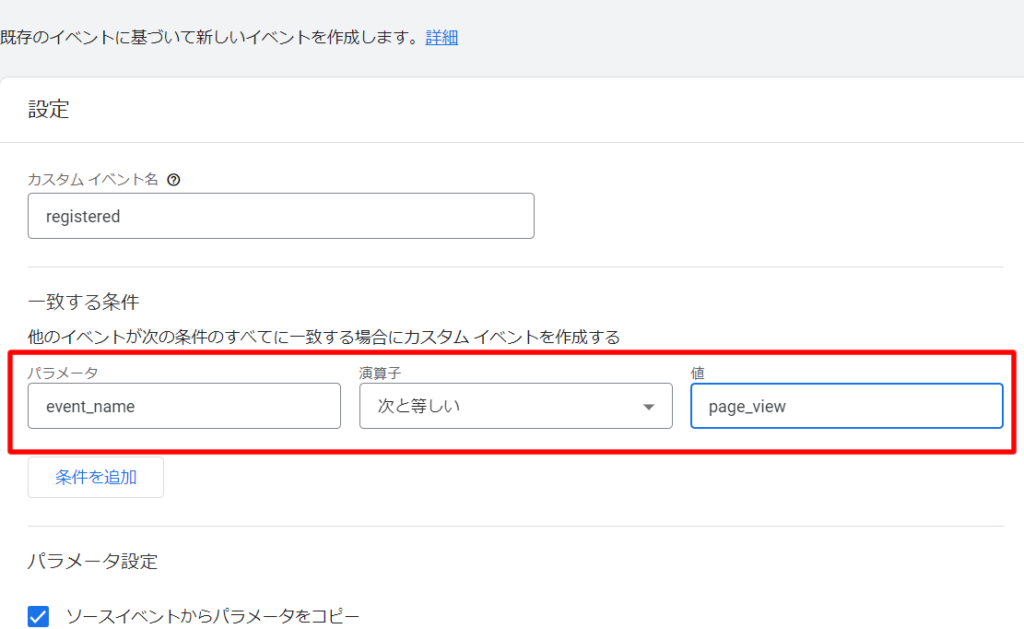This screenshot has width=1024, height=629.
Task: Open the 演算子 dropdown showing 次と等しい
Action: tap(515, 406)
